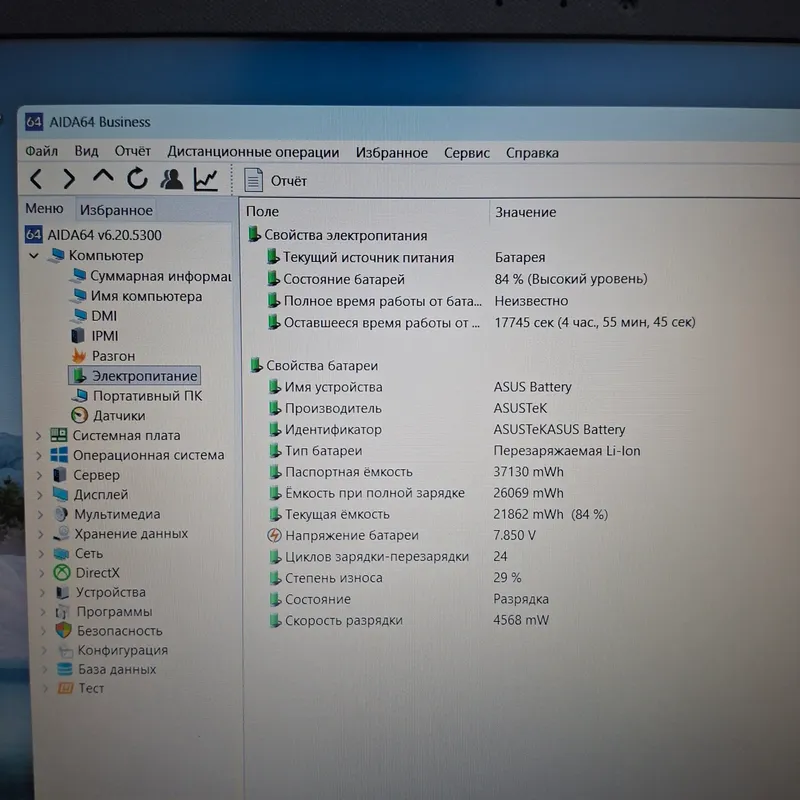Refresh the data with the circular arrow icon
This screenshot has height=800, width=800.
pyautogui.click(x=137, y=179)
